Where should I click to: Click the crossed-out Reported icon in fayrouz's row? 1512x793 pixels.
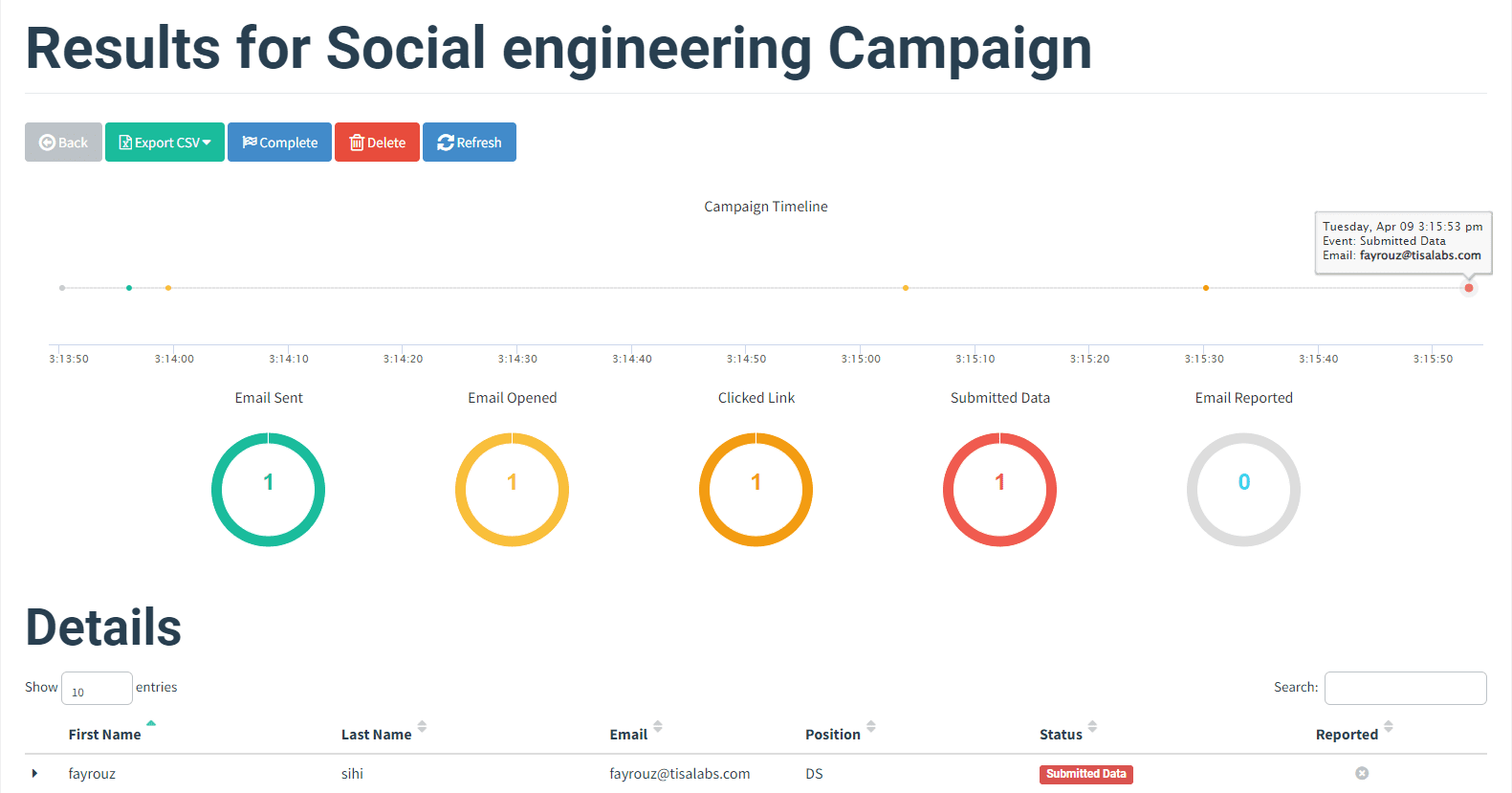[x=1362, y=773]
